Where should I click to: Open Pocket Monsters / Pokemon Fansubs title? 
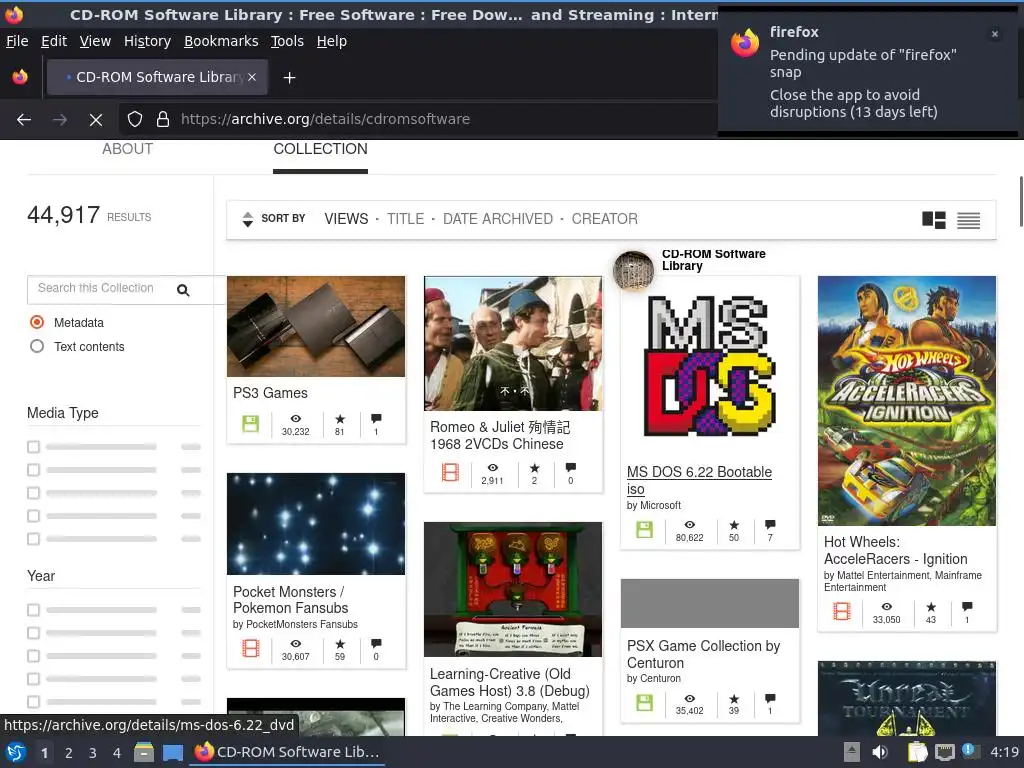(291, 600)
